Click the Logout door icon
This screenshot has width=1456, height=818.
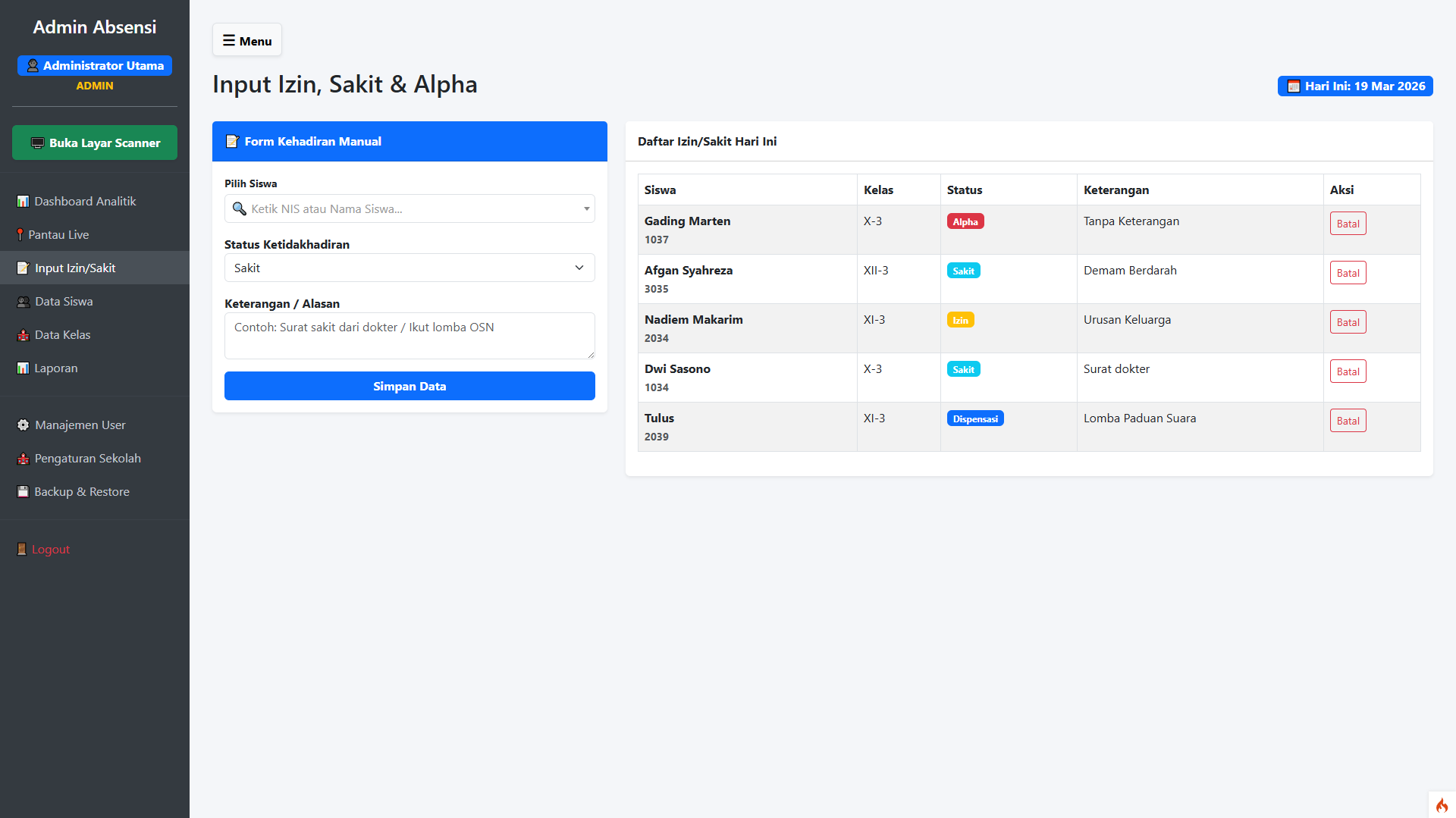[x=22, y=550]
